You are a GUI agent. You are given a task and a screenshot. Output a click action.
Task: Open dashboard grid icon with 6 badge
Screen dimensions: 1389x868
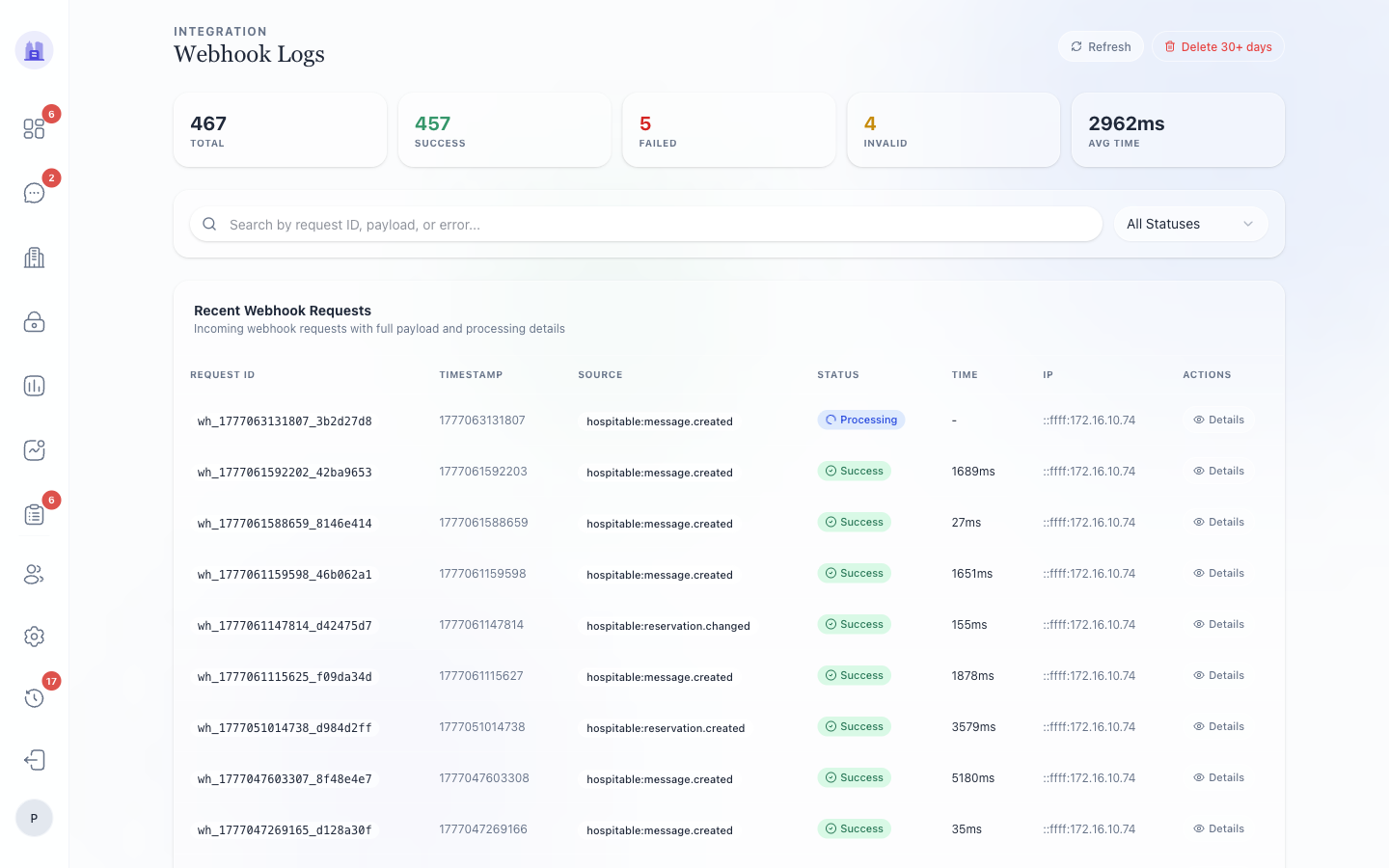point(34,128)
